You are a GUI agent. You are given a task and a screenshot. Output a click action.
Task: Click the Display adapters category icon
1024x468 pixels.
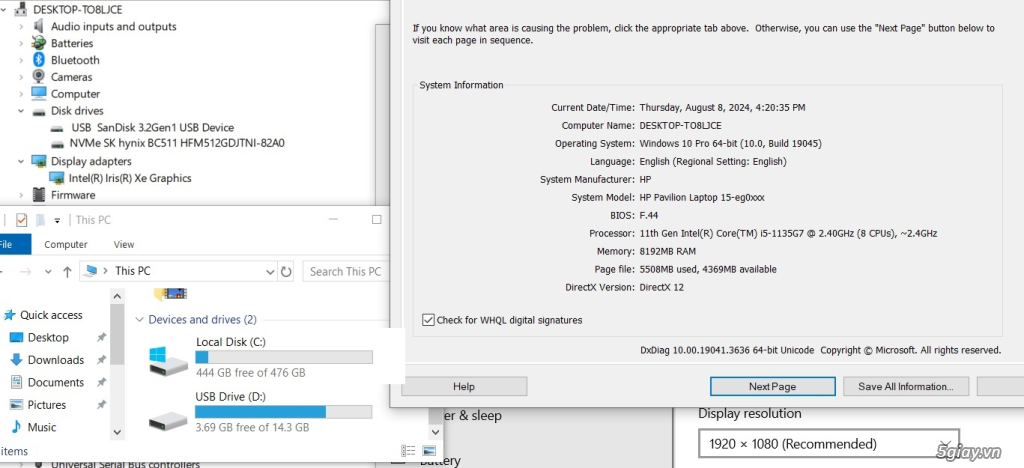point(39,161)
